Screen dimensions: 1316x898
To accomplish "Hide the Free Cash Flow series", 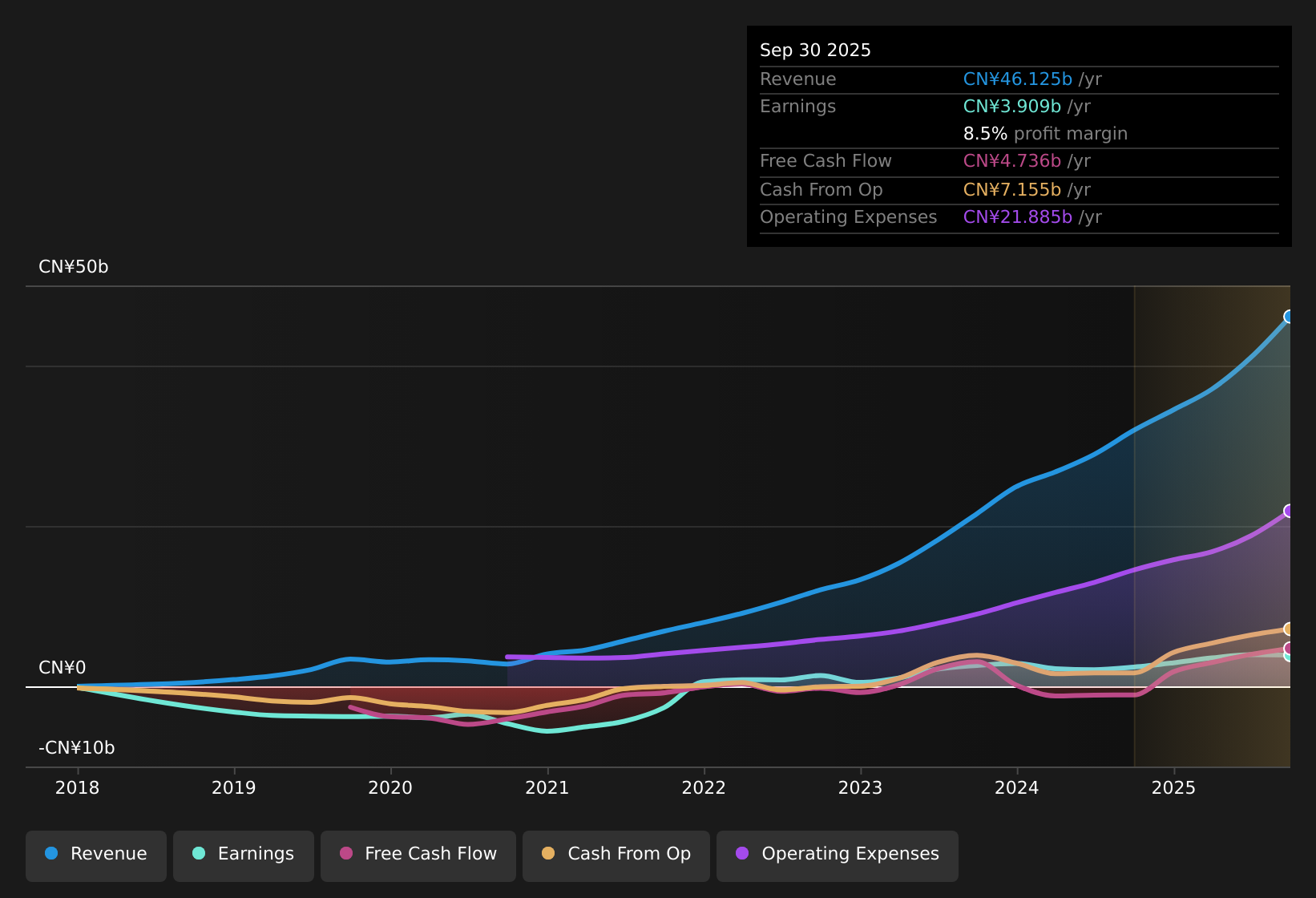I will pos(418,854).
